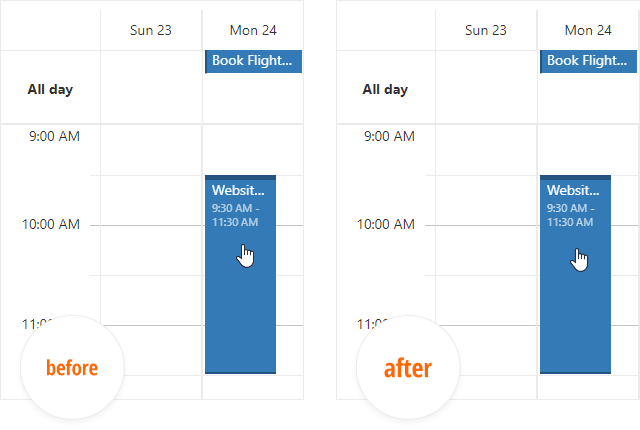Select Sun 23 9:00 AM cell in before panel

pos(151,150)
